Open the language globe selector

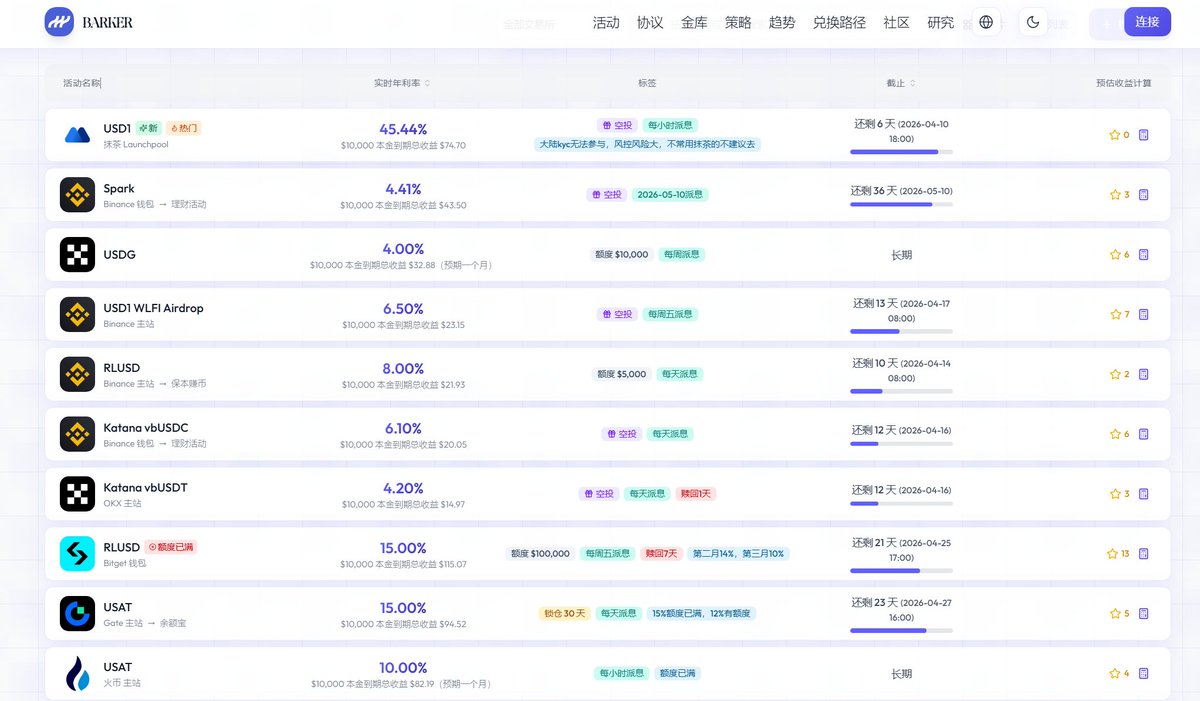(986, 22)
